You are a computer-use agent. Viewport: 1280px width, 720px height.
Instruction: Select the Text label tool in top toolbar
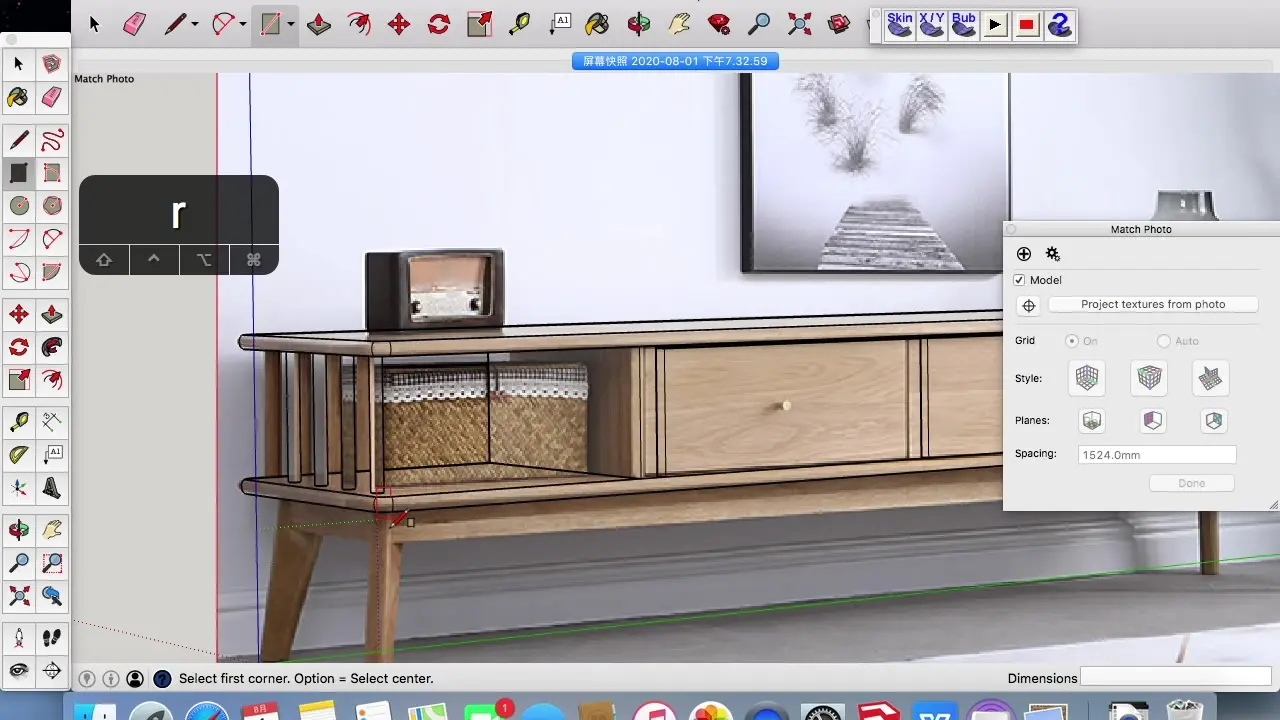point(559,24)
